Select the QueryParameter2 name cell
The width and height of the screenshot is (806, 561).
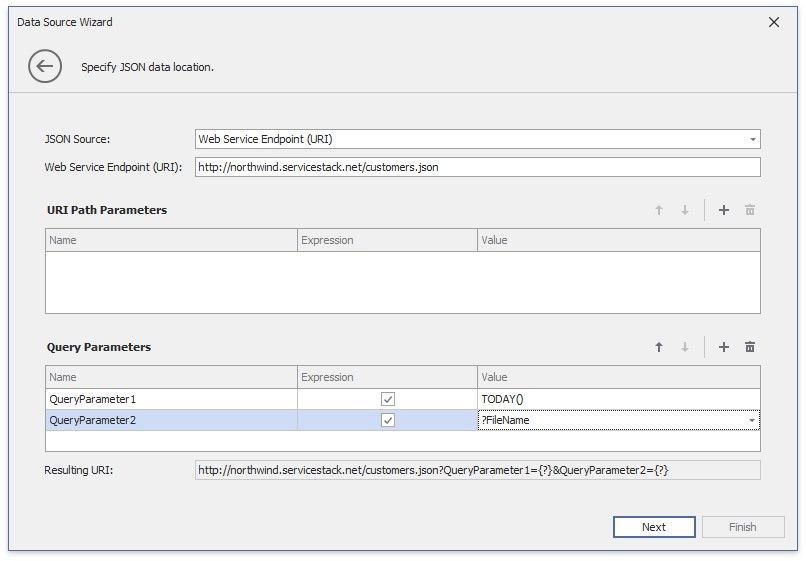pyautogui.click(x=171, y=420)
